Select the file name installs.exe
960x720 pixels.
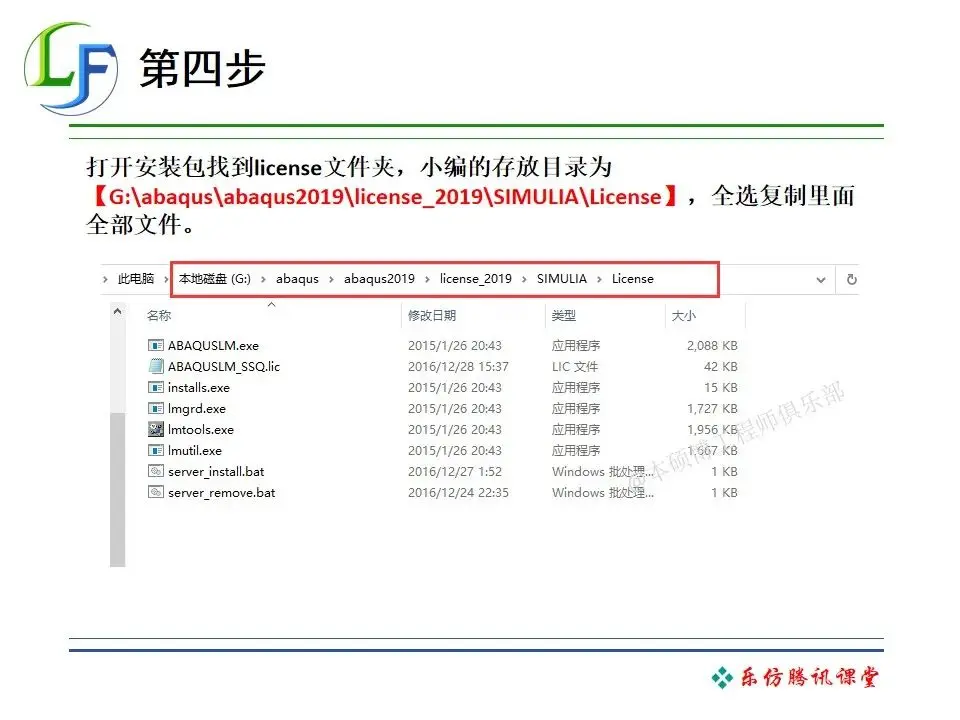tap(199, 388)
